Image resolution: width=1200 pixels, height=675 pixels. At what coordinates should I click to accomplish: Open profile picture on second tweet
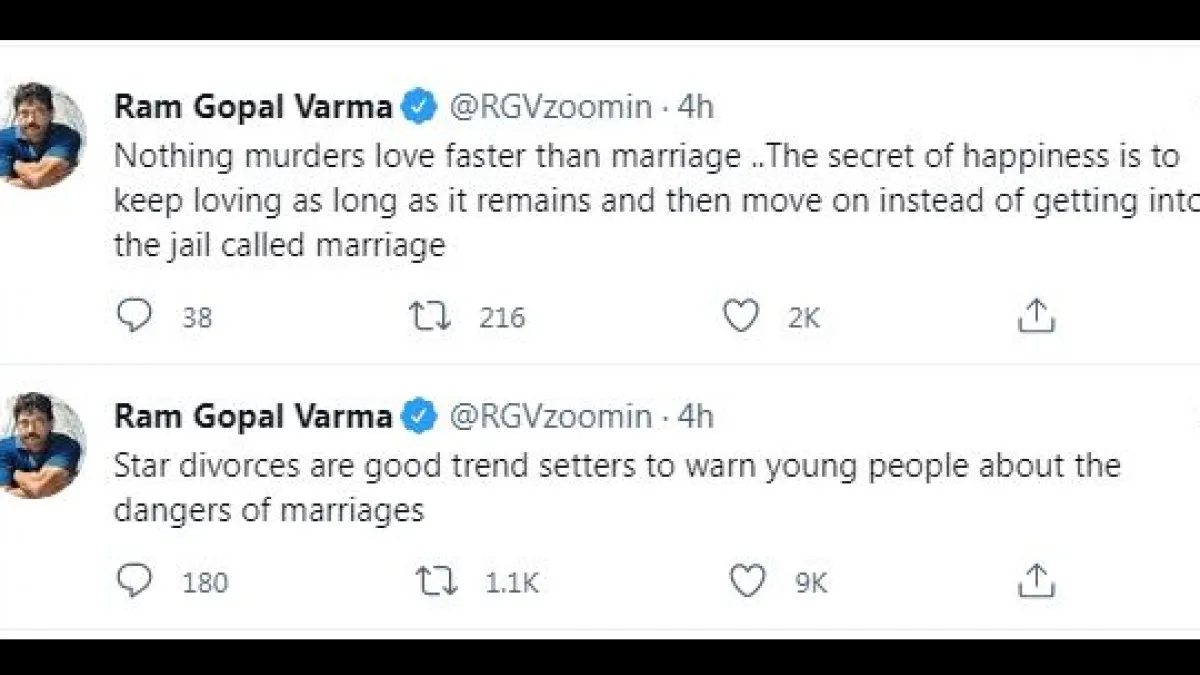coord(41,444)
